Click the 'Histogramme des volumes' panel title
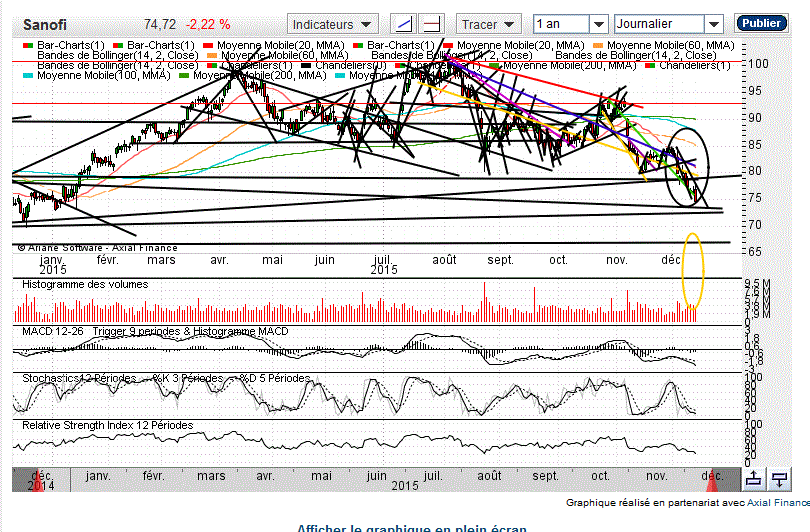810x532 pixels. point(85,284)
